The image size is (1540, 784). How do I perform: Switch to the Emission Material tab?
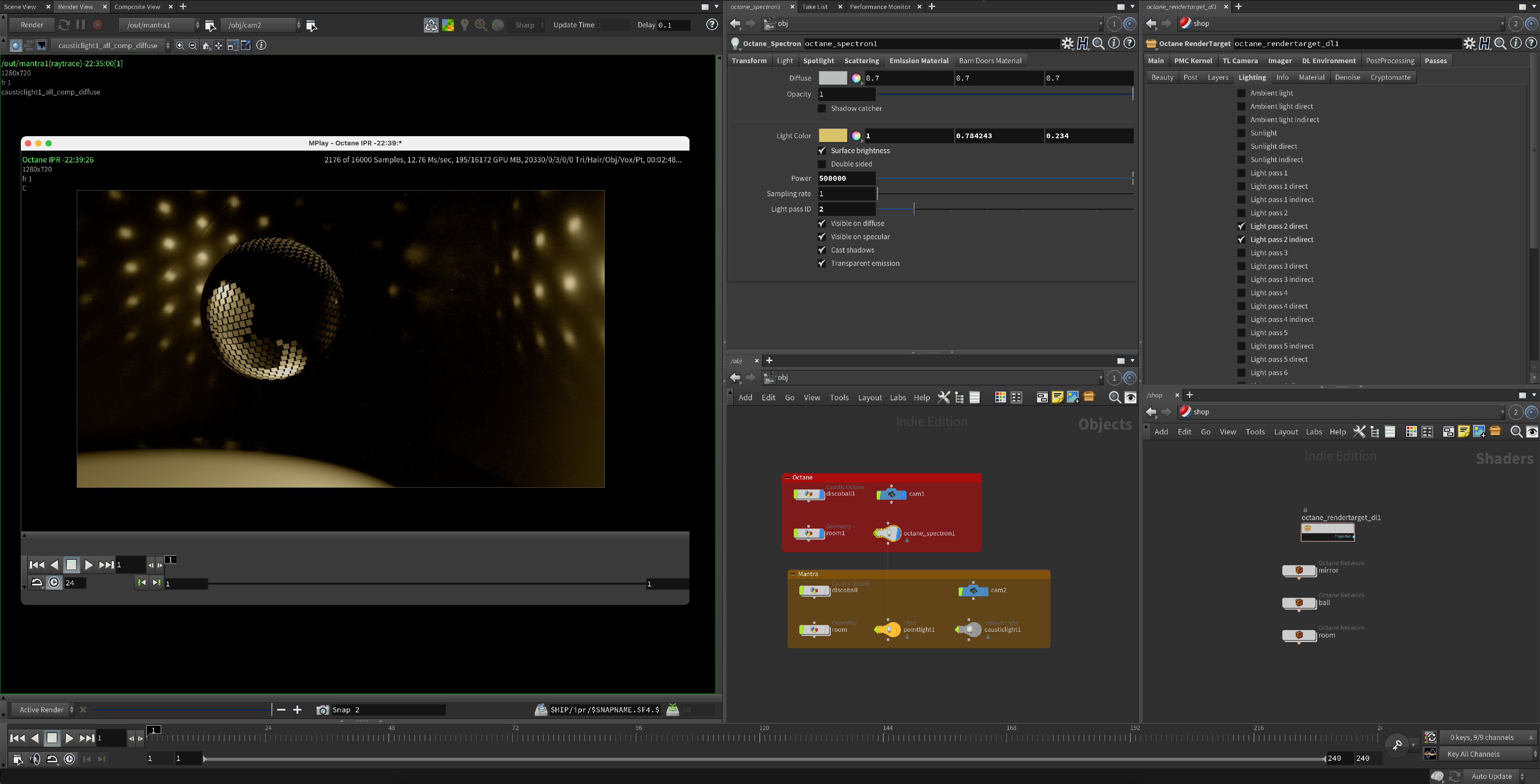[918, 60]
